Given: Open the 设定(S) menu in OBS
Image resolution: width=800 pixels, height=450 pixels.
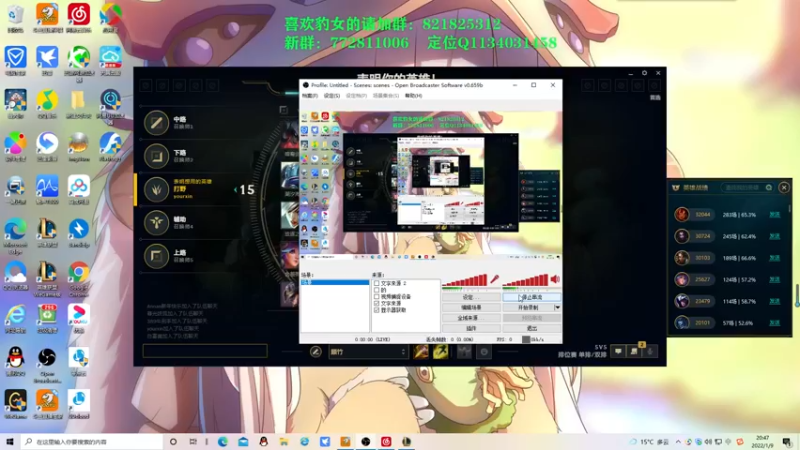Looking at the screenshot, I should click(x=332, y=95).
